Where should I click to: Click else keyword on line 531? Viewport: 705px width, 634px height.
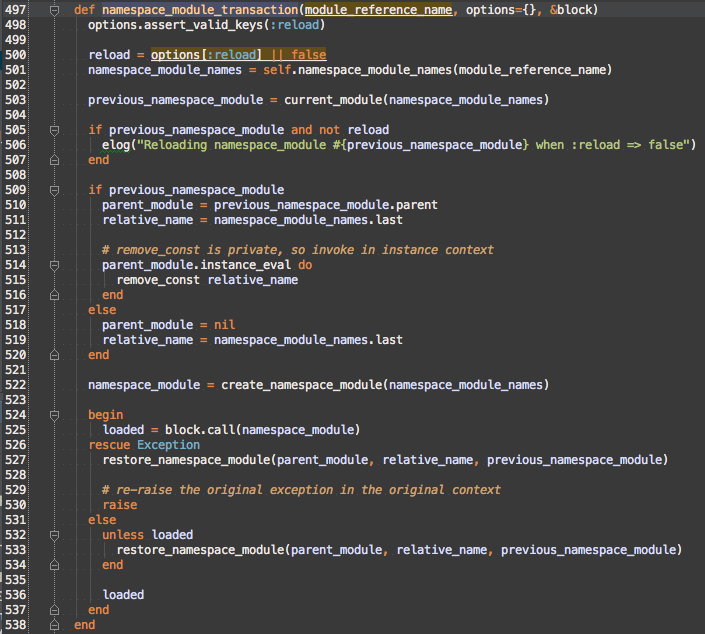102,520
